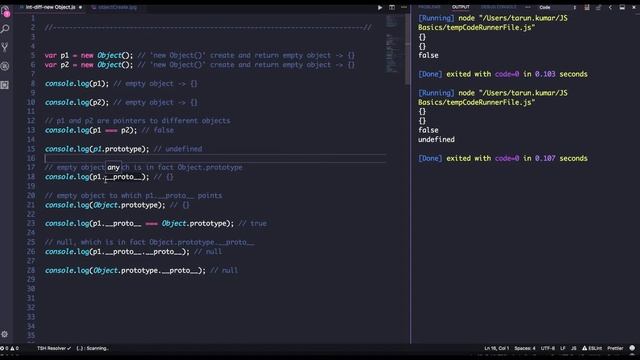Click line 28 Object.prototype.__proto__ log
The image size is (640, 360).
pyautogui.click(x=125, y=270)
